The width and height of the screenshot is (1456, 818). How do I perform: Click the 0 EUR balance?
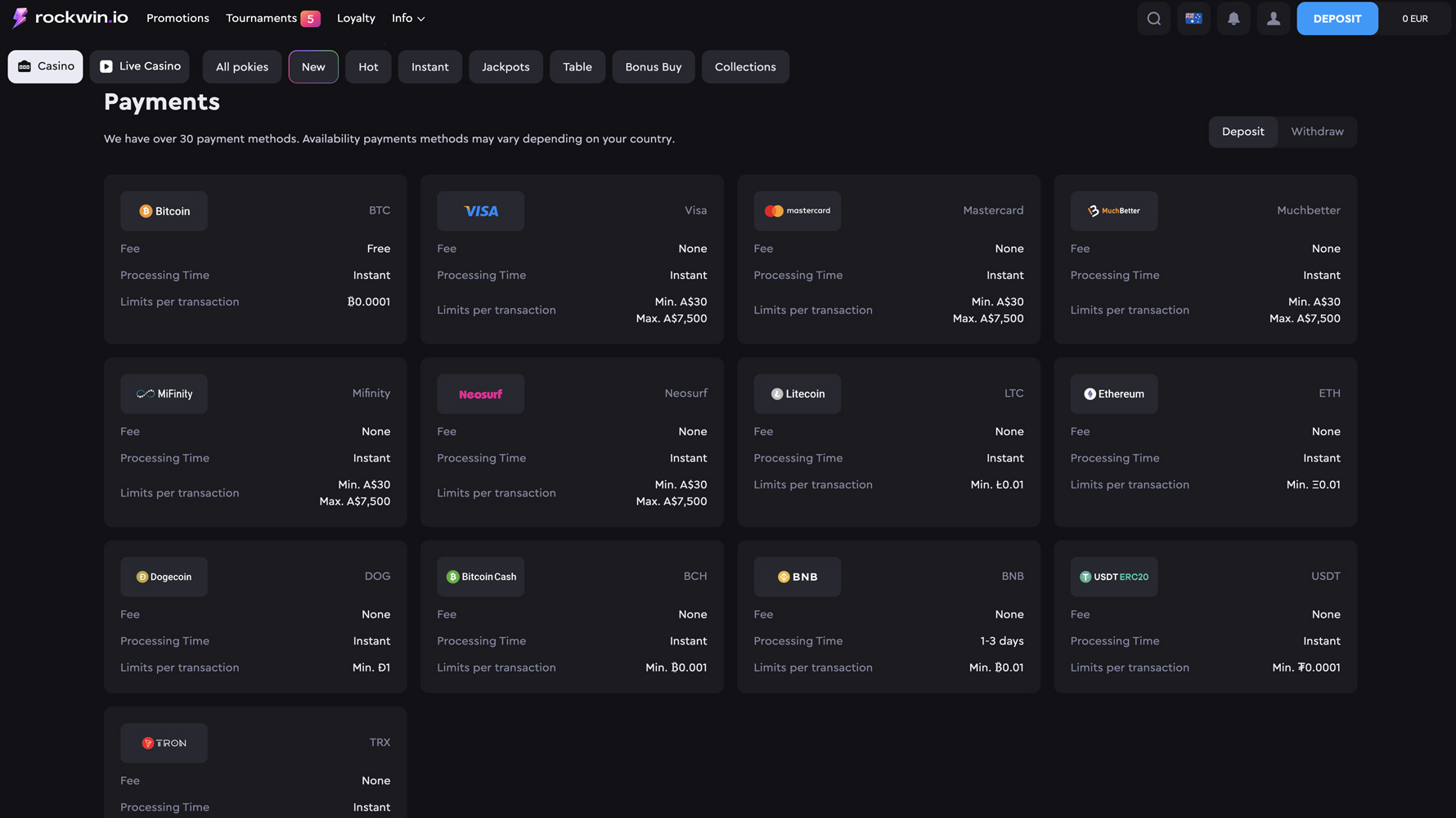[1414, 19]
